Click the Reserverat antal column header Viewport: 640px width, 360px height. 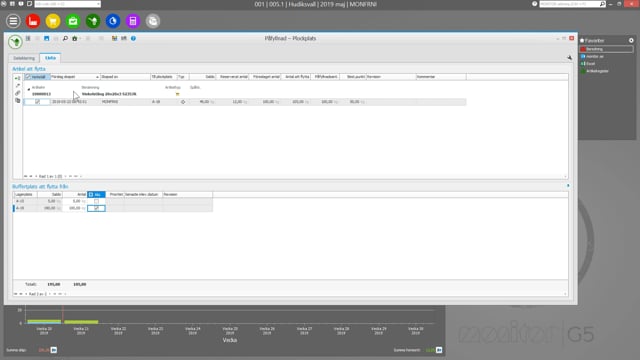pyautogui.click(x=233, y=77)
